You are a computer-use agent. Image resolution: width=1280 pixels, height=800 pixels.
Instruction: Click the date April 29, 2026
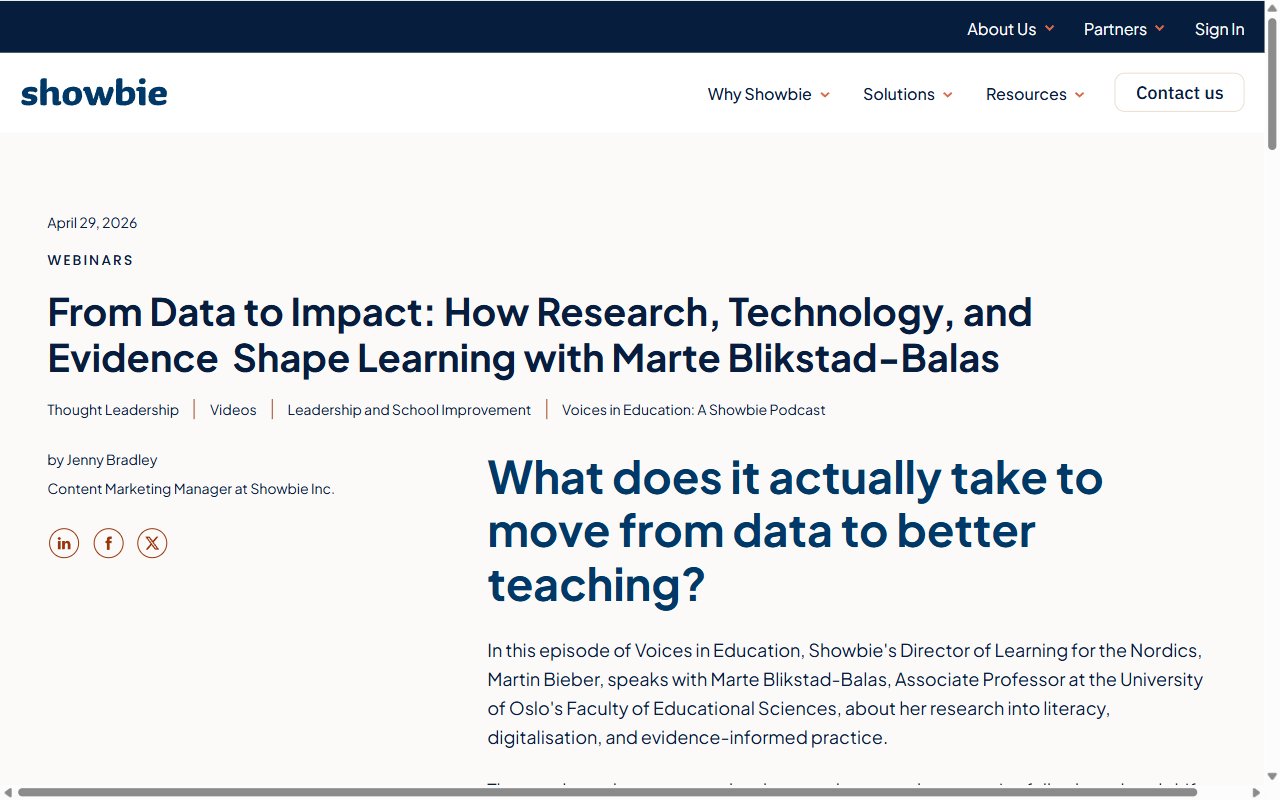click(92, 223)
